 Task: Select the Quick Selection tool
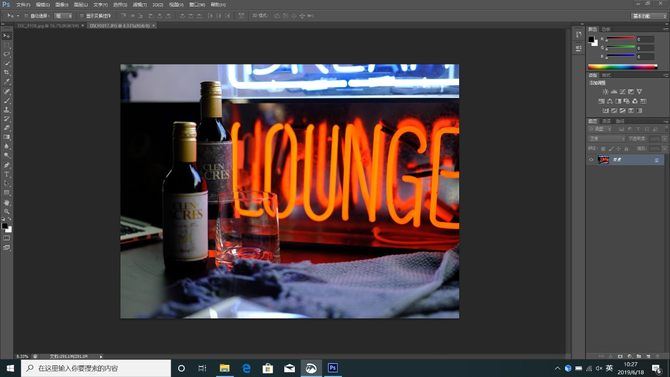pos(6,64)
